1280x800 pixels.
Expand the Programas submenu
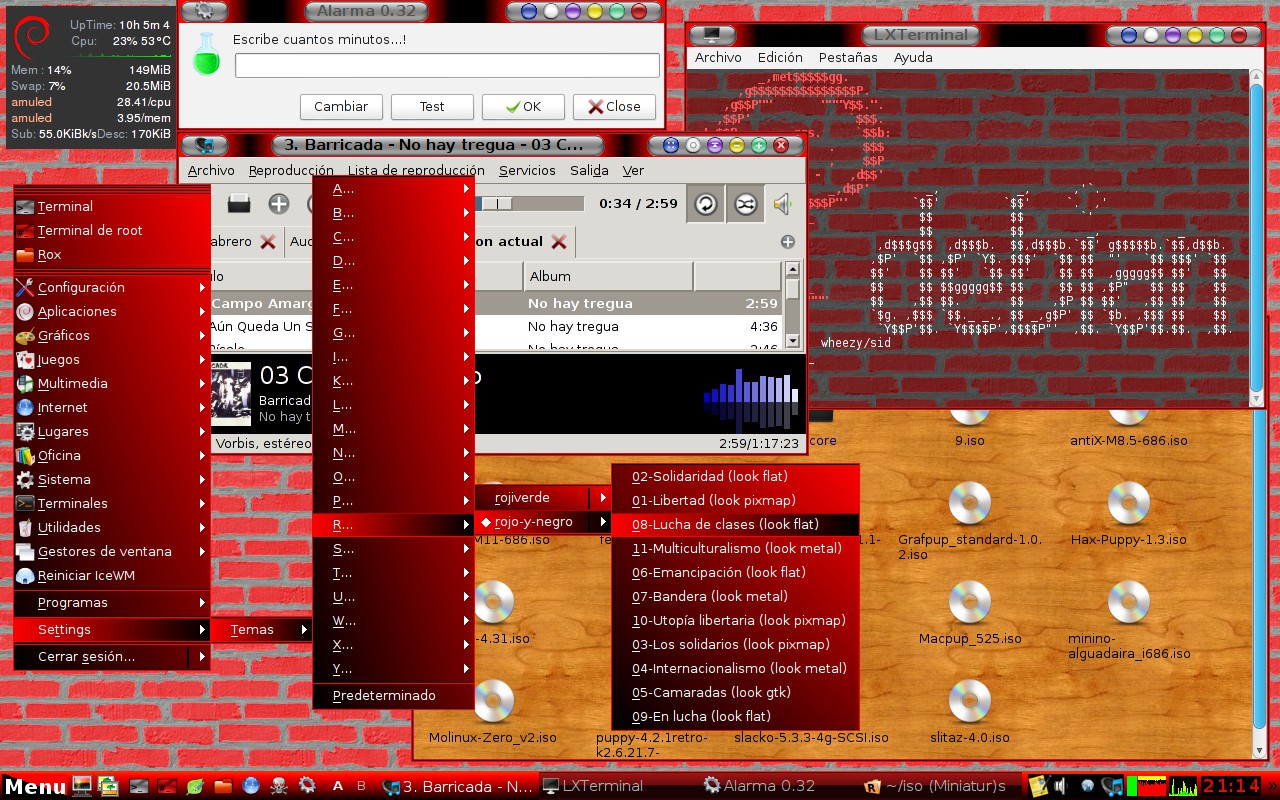coord(111,603)
